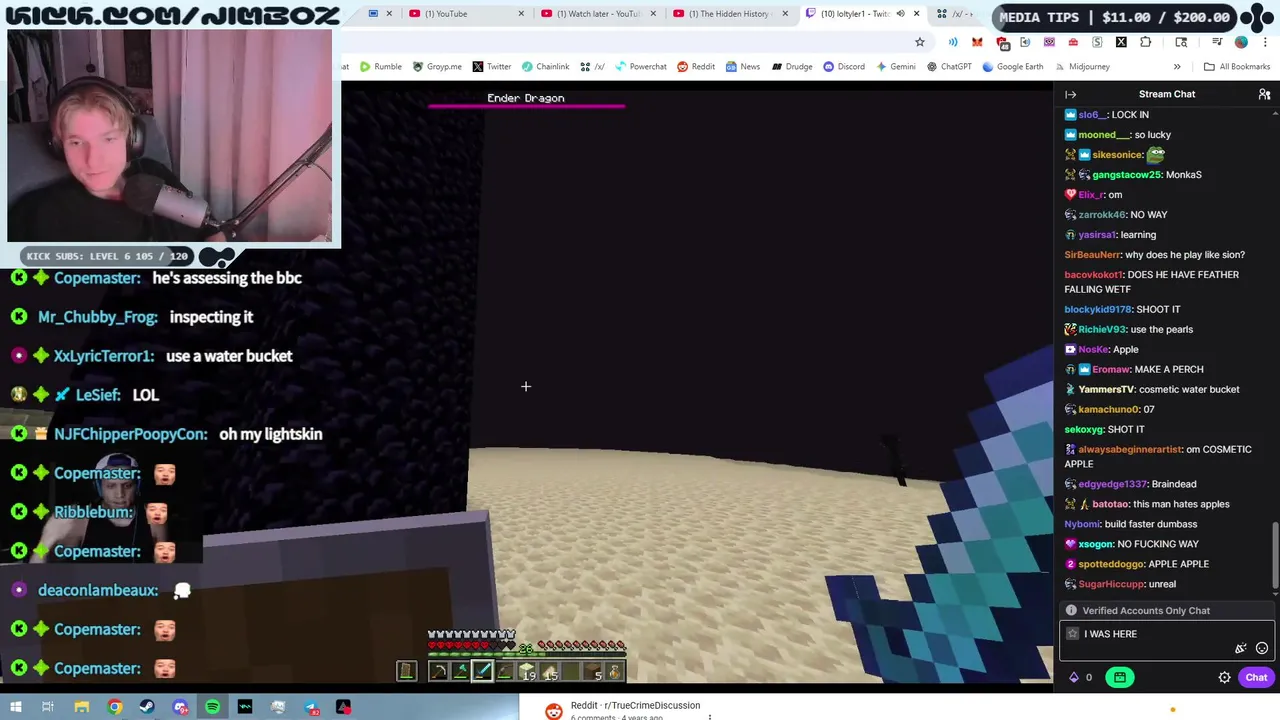Open chat settings gear icon
The width and height of the screenshot is (1280, 720).
pos(1224,677)
